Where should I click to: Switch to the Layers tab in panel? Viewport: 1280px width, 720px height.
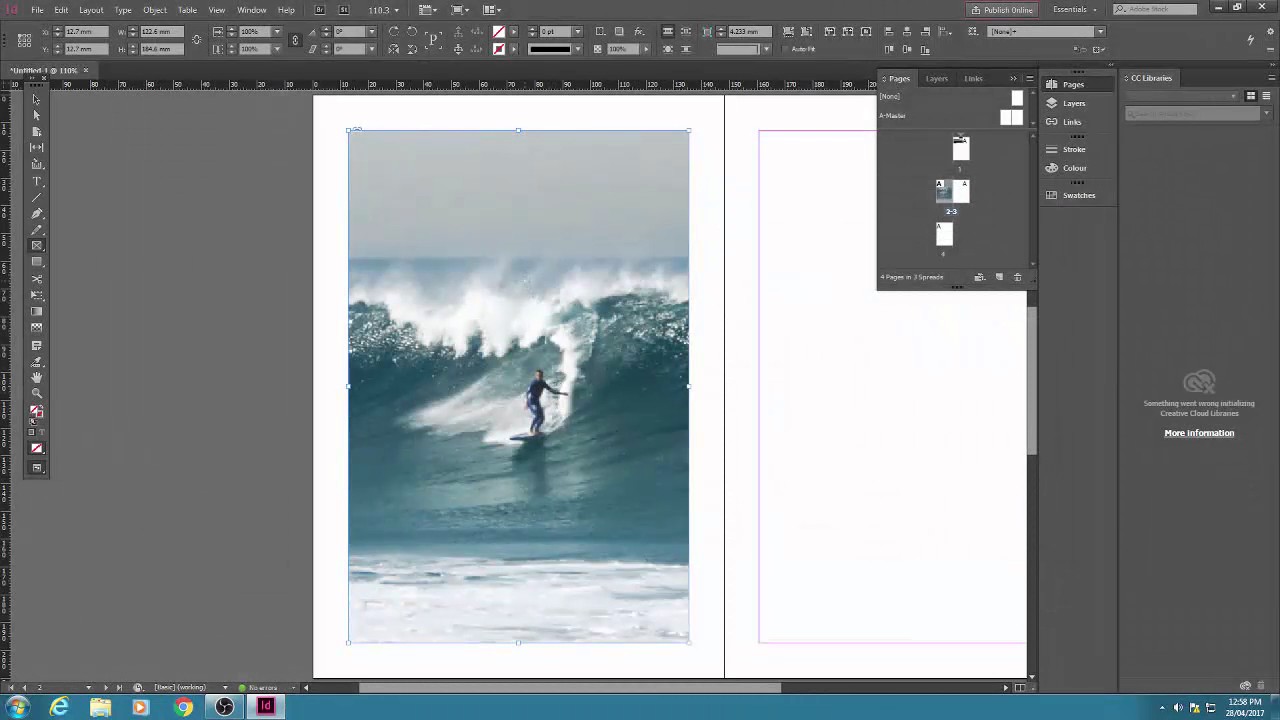coord(937,78)
